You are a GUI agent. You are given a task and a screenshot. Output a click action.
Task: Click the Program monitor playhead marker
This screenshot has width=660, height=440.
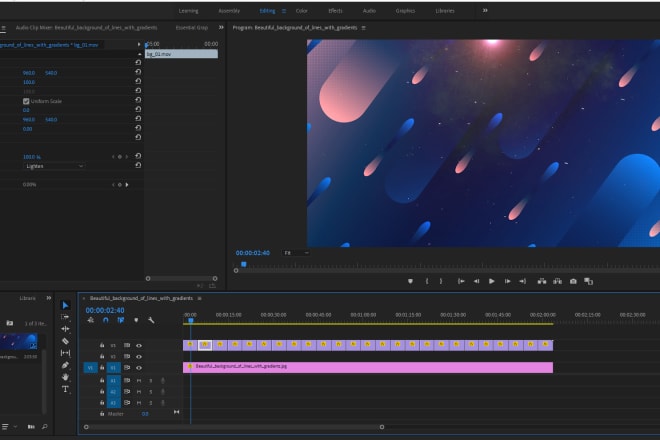pos(244,264)
